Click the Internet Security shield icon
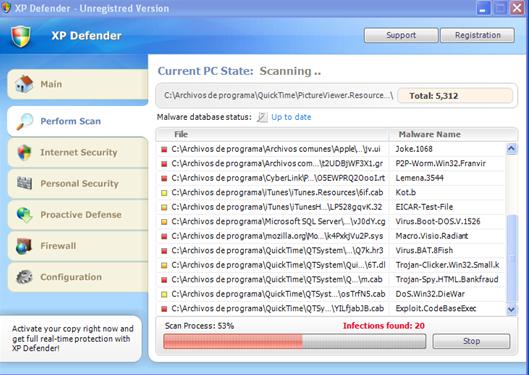 click(24, 152)
